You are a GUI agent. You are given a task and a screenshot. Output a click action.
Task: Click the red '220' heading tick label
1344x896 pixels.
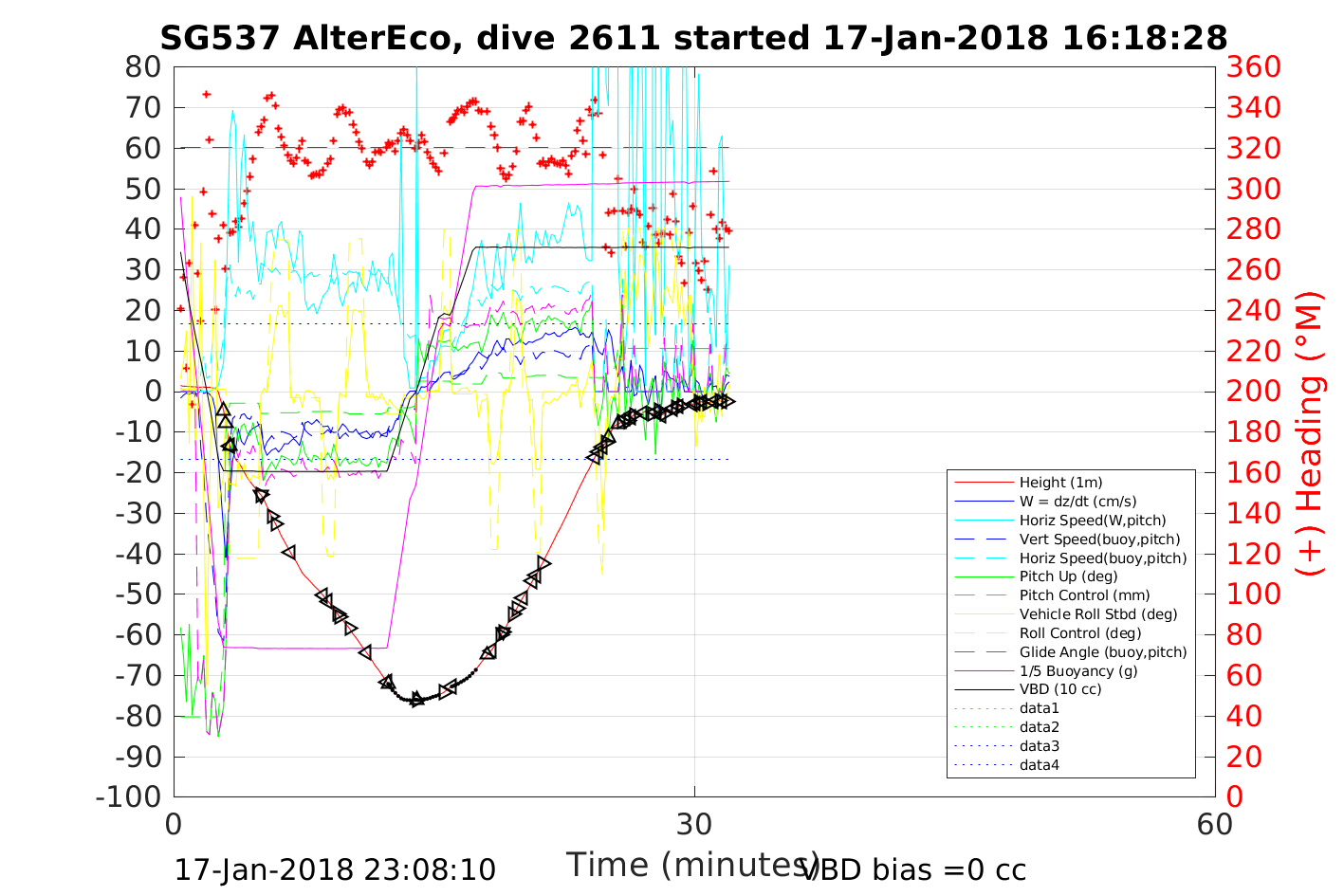1253,351
